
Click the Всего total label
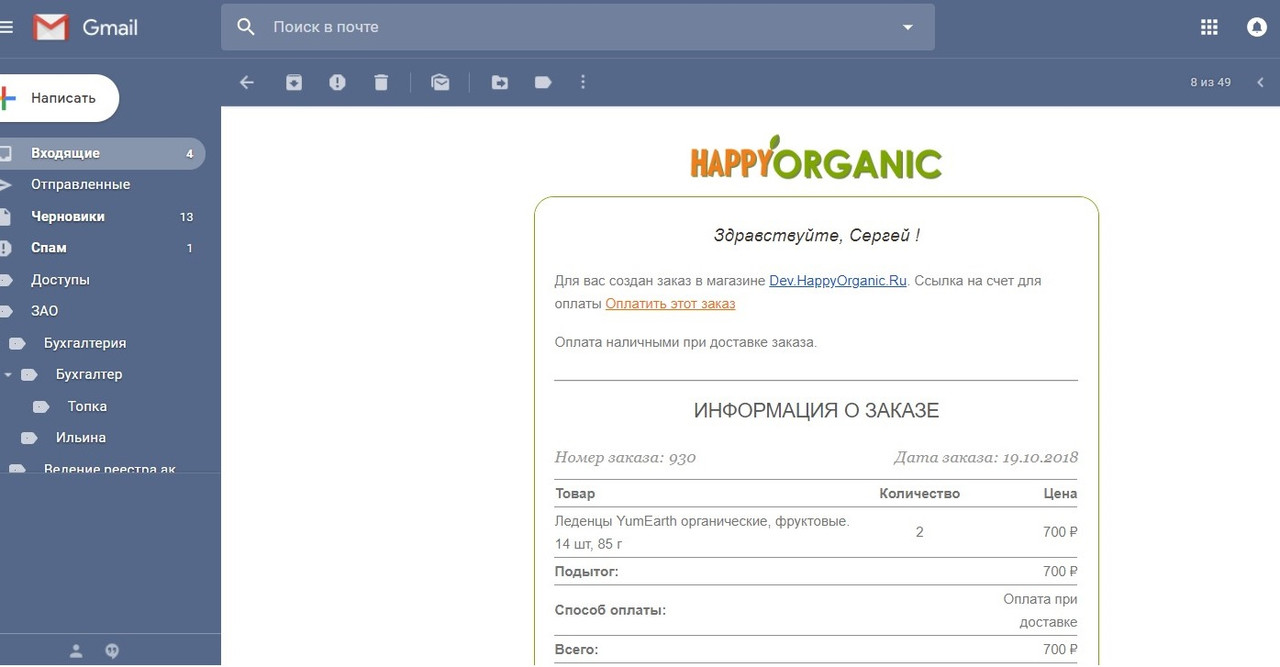(576, 650)
